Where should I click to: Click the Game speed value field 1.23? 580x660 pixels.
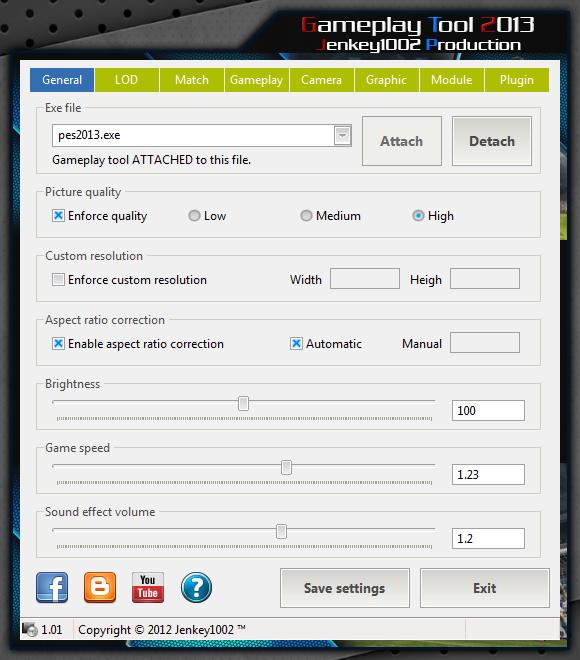(488, 474)
